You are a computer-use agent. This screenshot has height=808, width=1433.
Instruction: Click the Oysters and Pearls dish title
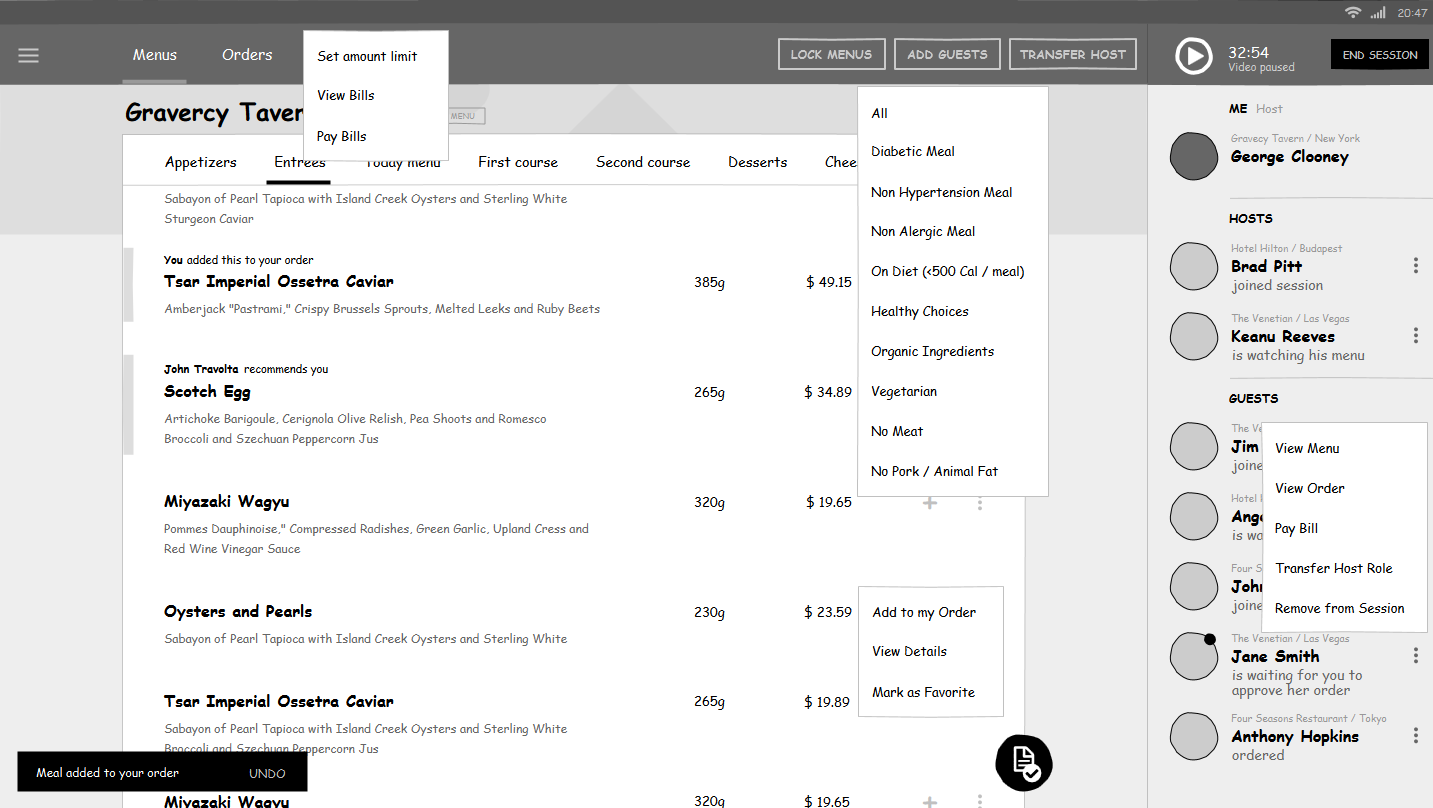[x=238, y=612]
